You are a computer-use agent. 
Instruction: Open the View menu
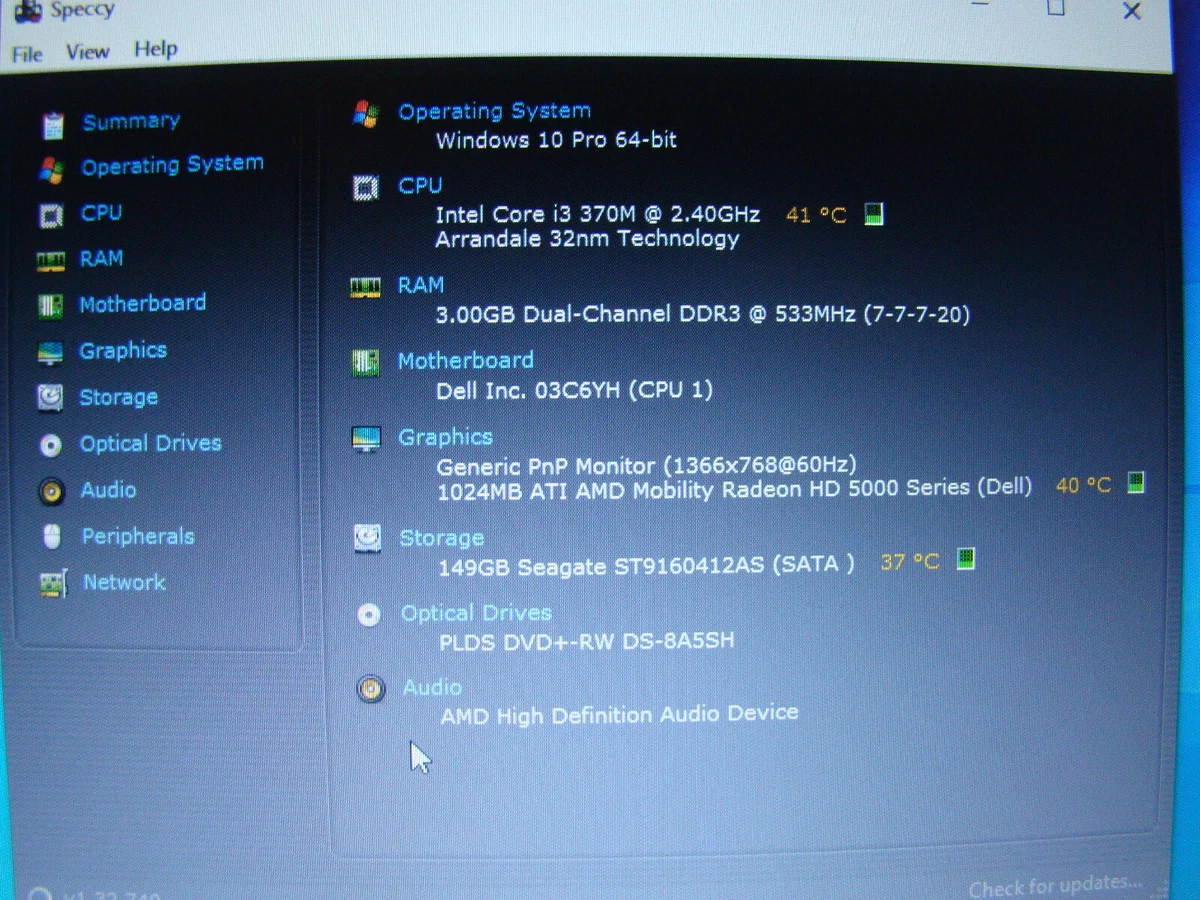[88, 52]
